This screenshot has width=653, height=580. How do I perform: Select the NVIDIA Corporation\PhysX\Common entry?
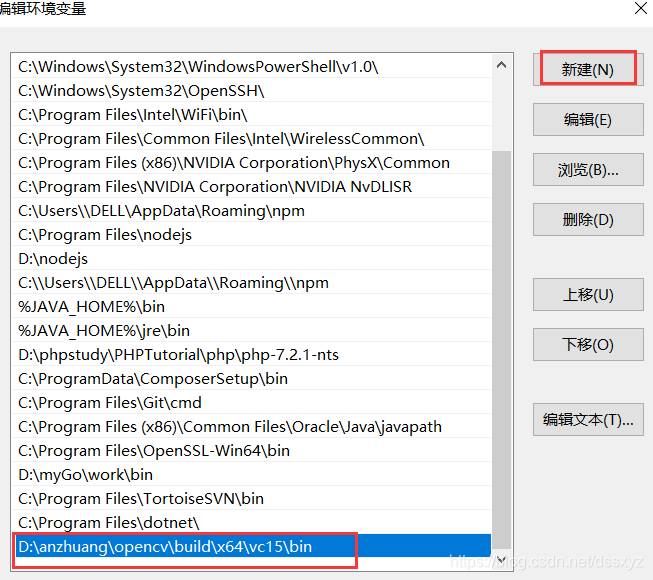[252, 163]
